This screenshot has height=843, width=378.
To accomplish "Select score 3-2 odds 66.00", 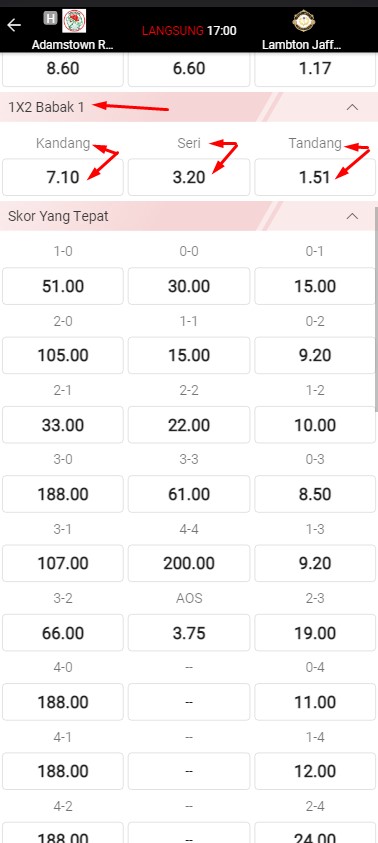I will tap(63, 633).
